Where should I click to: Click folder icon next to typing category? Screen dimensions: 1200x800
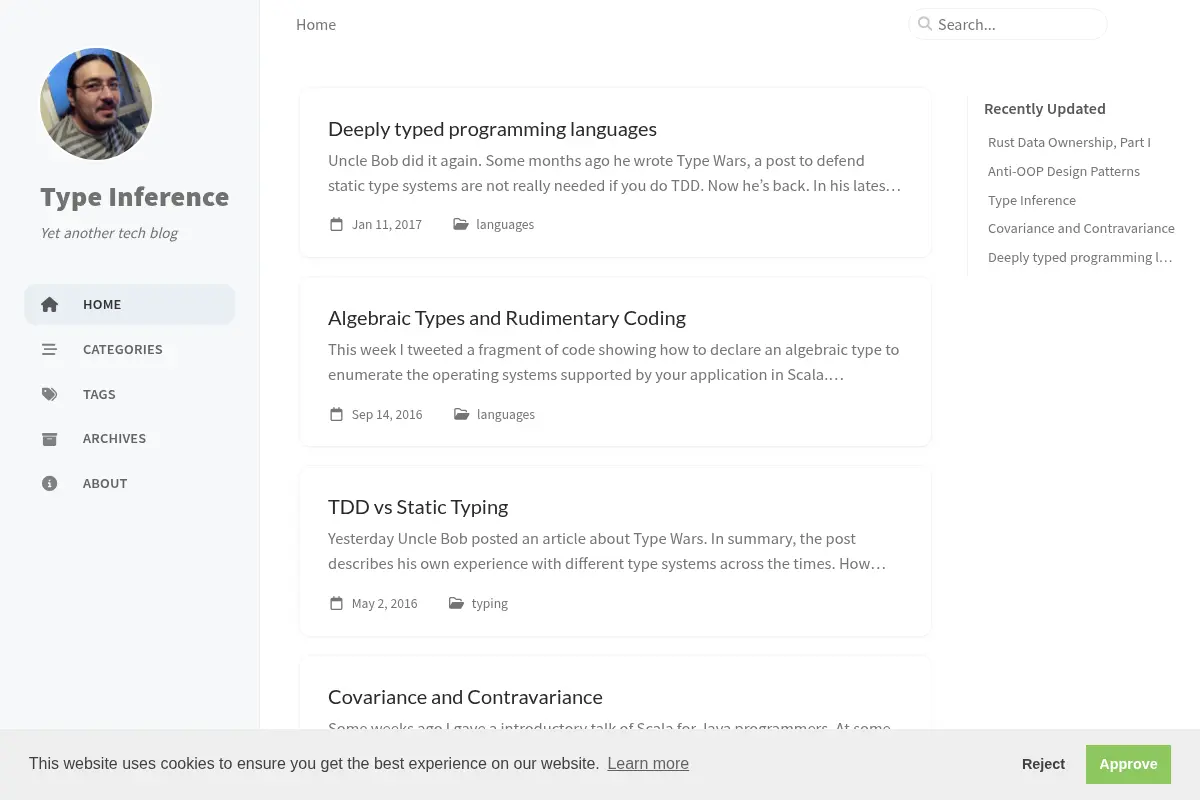(456, 603)
